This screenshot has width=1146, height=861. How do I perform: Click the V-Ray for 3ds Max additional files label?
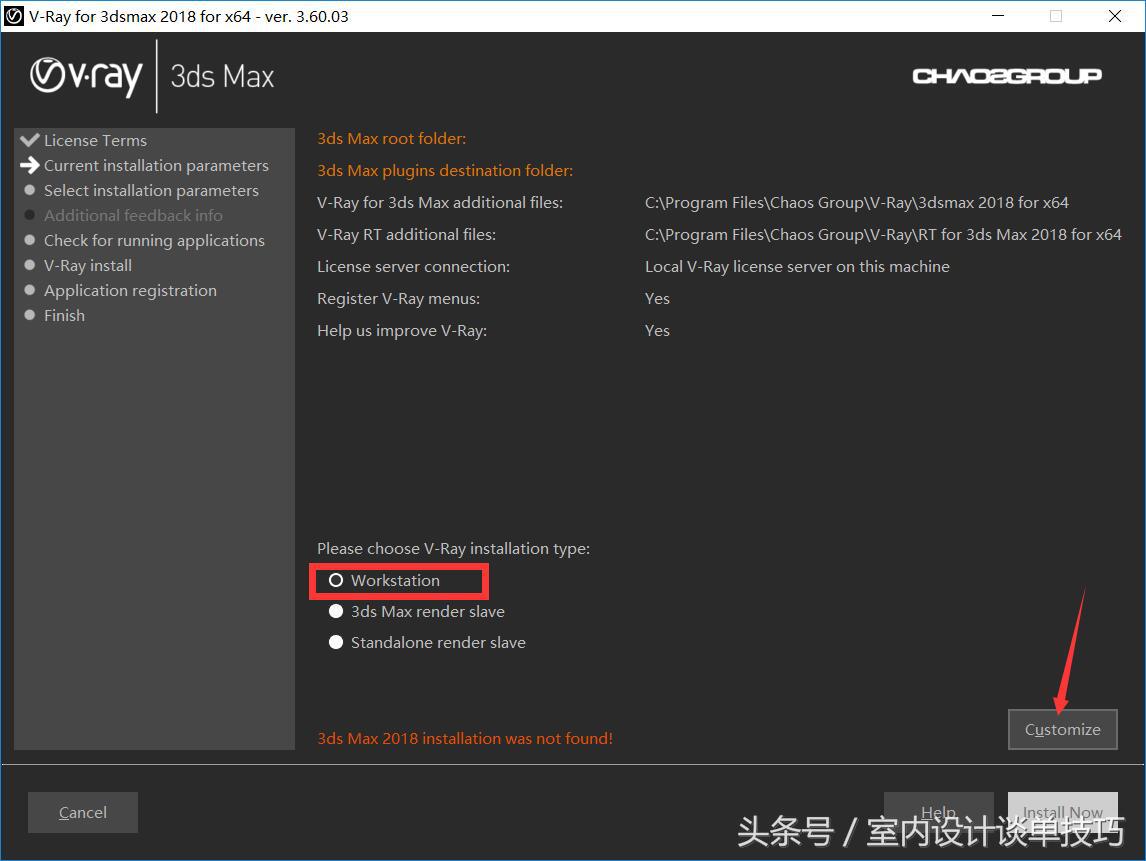(x=439, y=202)
